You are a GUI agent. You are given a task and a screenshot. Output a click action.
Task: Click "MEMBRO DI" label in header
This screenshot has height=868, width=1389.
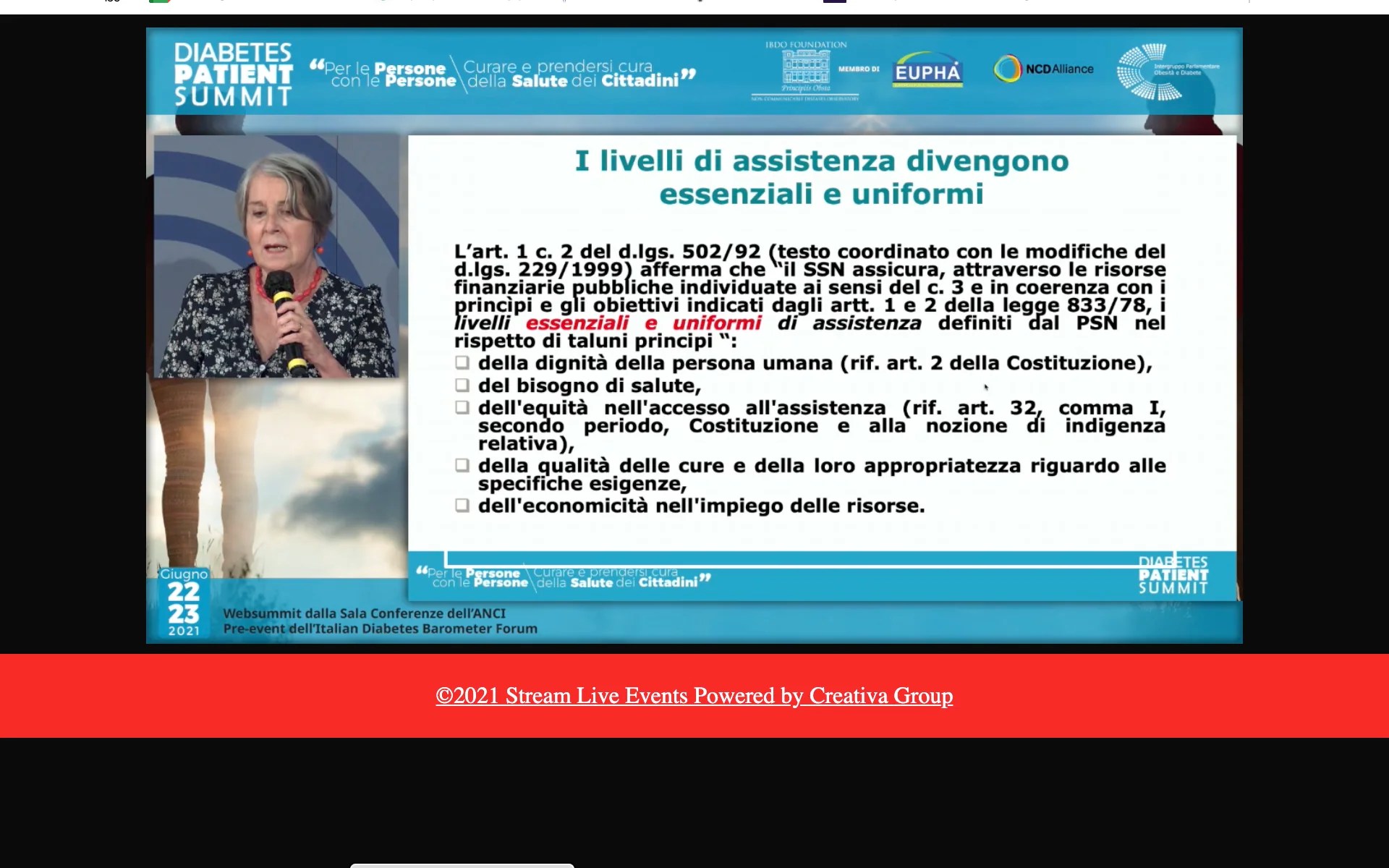pos(859,69)
